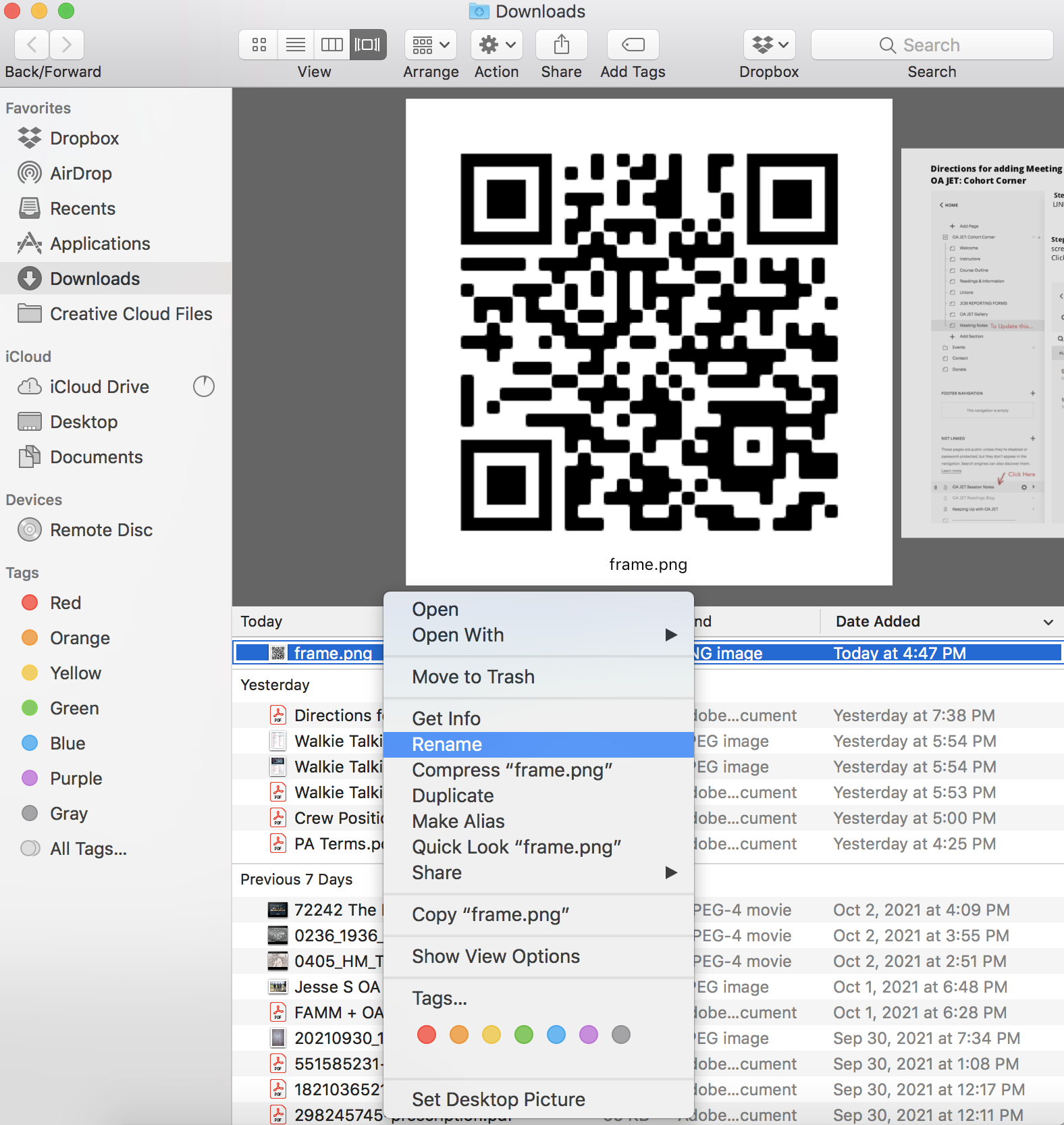Viewport: 1064px width, 1125px height.
Task: Open the Action gear menu
Action: tap(497, 45)
